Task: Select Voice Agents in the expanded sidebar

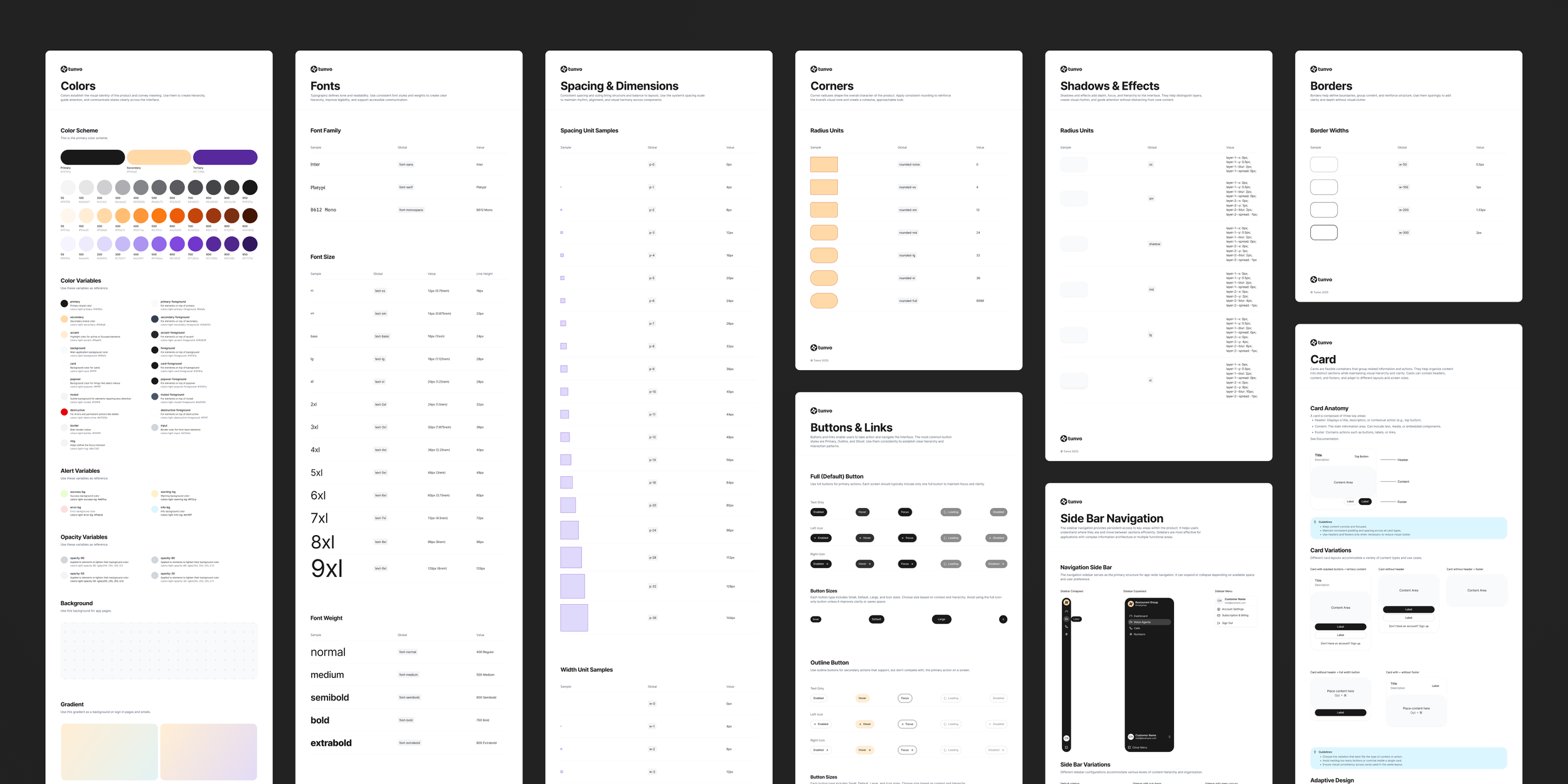Action: 1142,622
